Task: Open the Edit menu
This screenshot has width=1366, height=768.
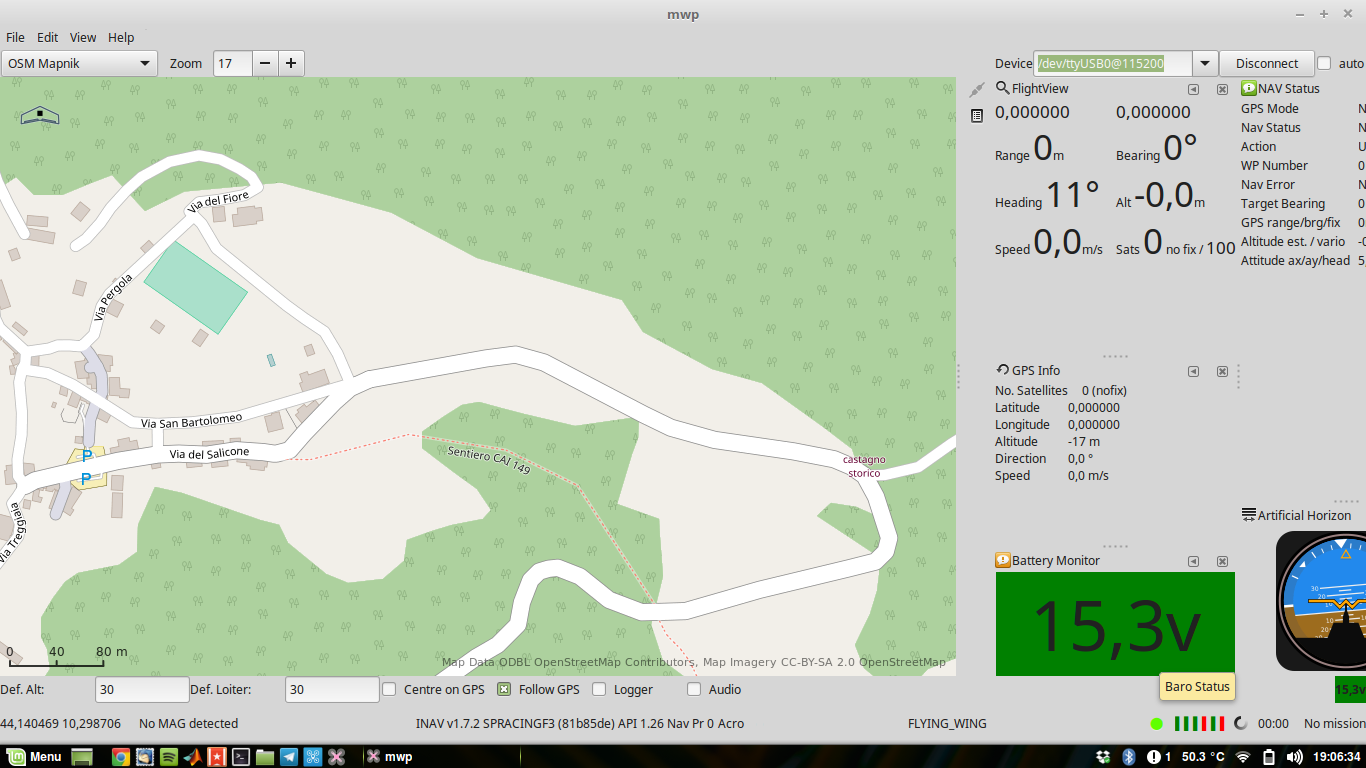Action: (48, 37)
